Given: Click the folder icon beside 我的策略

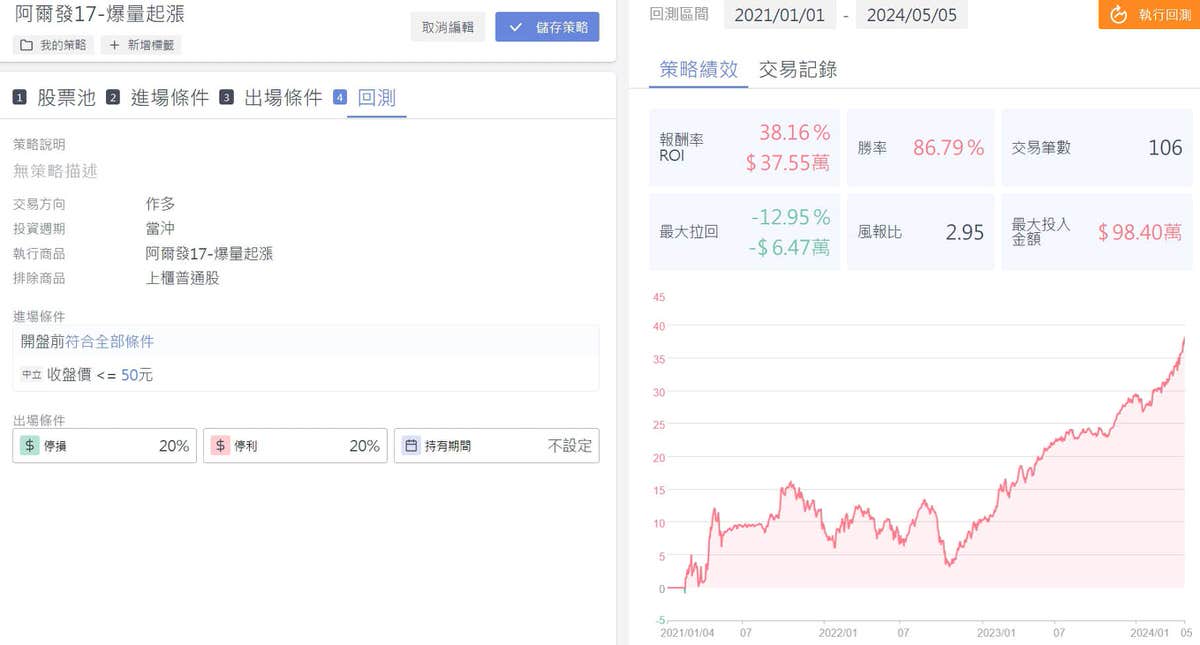Looking at the screenshot, I should pyautogui.click(x=27, y=45).
